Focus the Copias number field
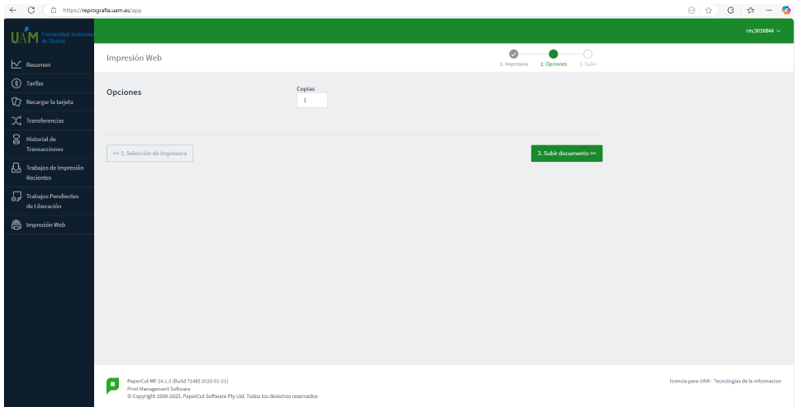 coord(312,100)
